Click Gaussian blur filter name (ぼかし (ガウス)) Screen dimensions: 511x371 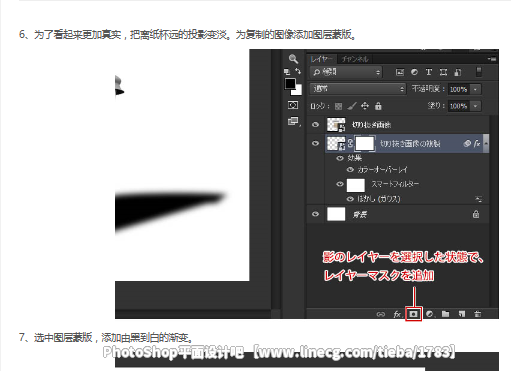(379, 199)
